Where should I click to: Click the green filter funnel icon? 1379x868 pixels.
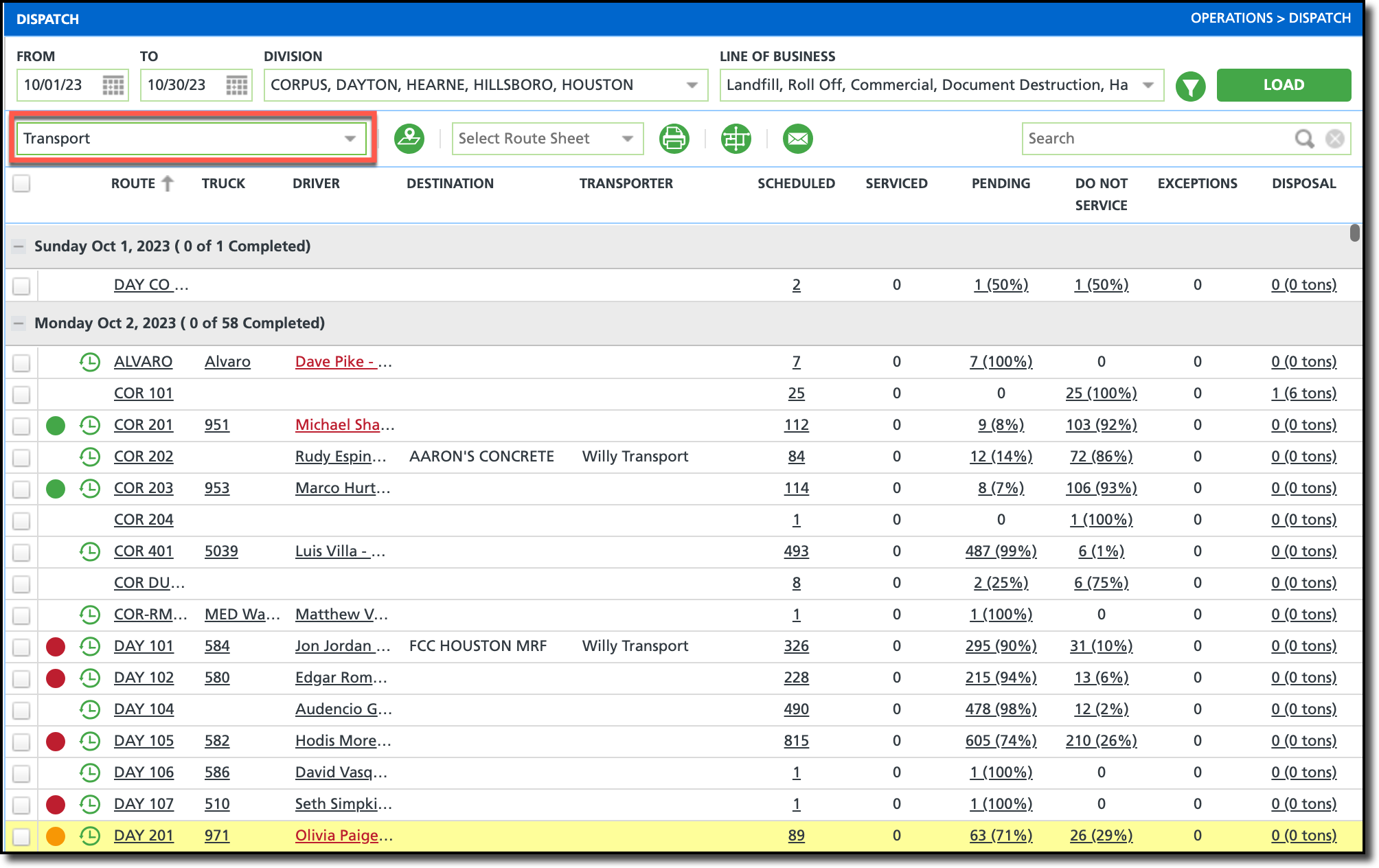[x=1190, y=86]
